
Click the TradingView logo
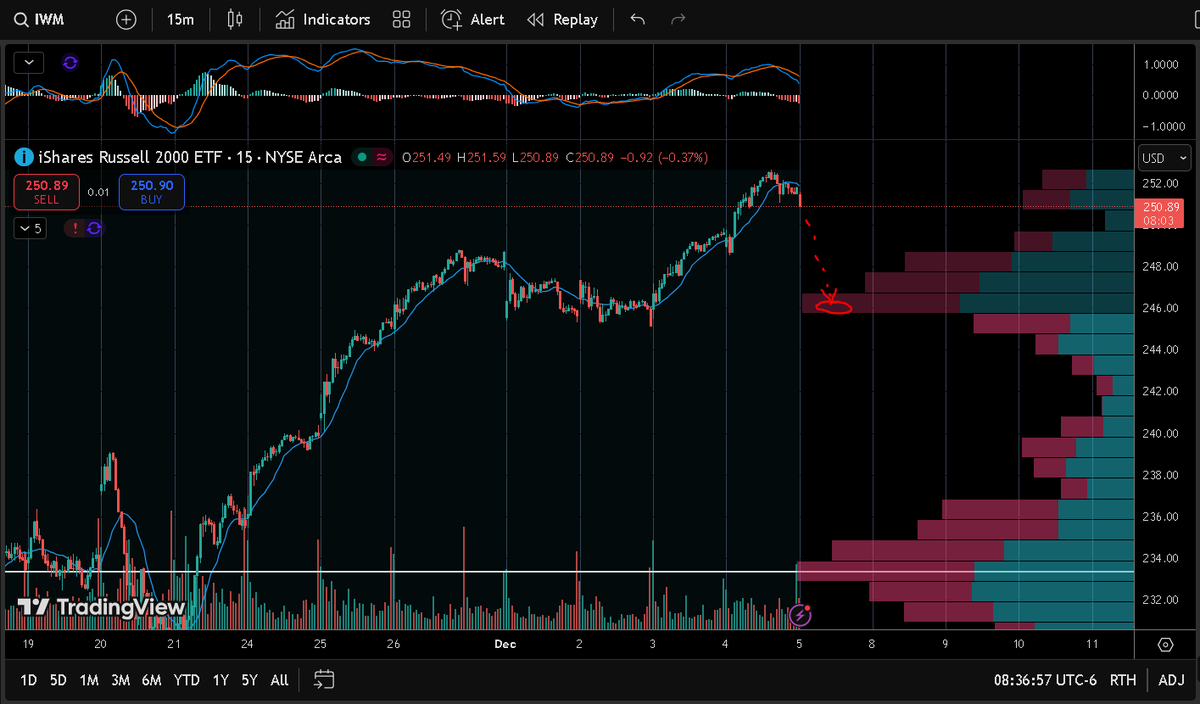point(101,607)
